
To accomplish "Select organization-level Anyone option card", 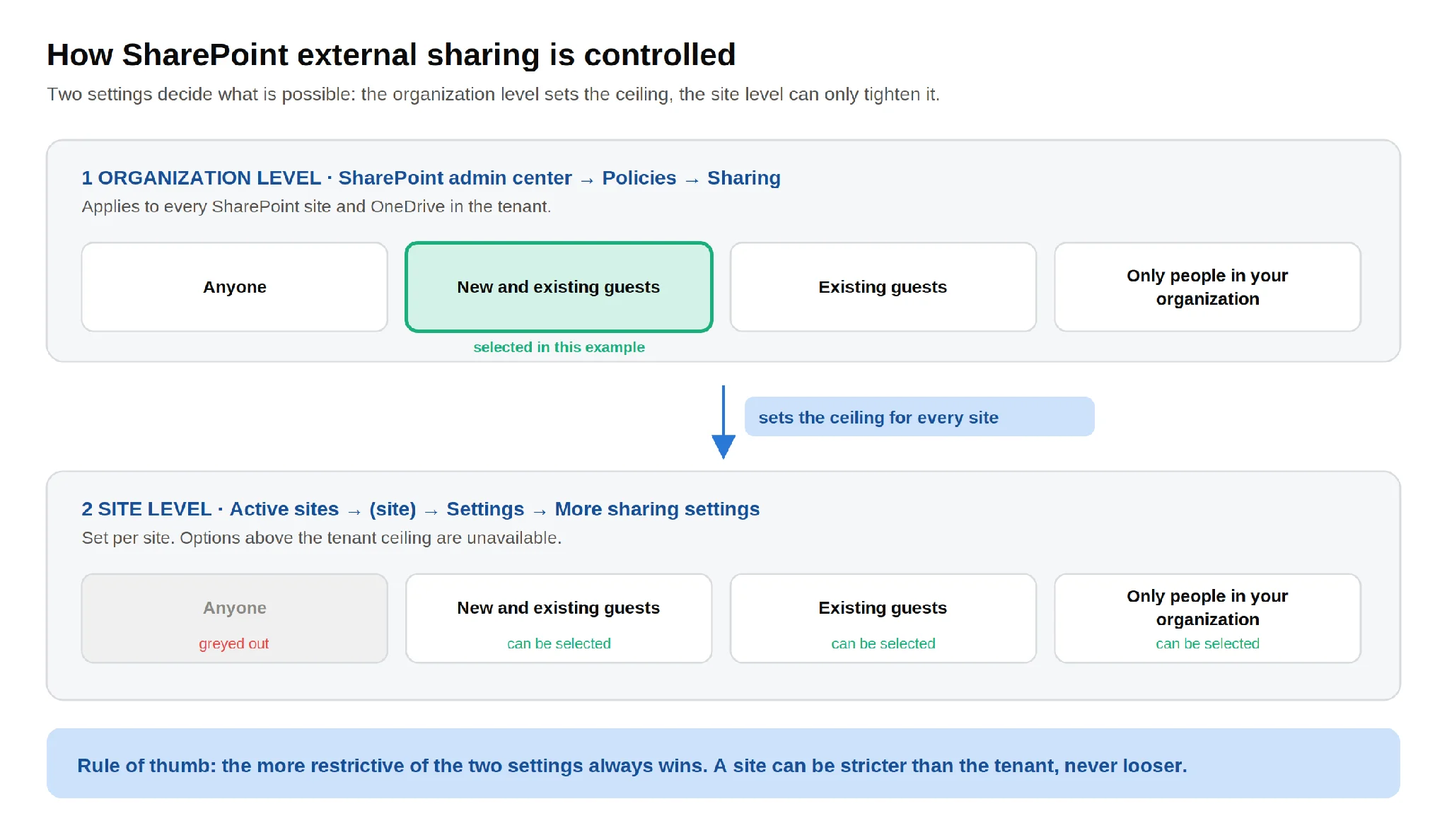I will coord(234,287).
